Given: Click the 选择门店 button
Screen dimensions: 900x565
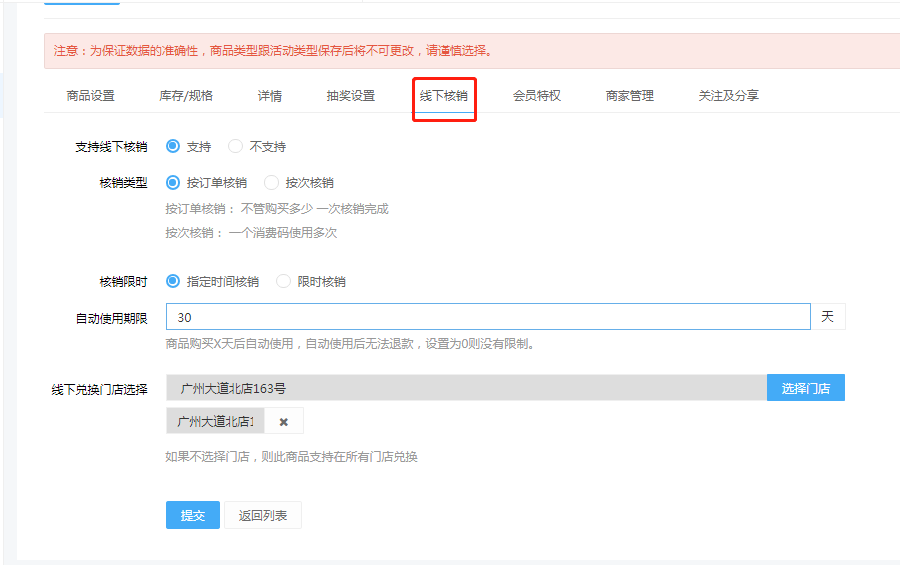Looking at the screenshot, I should pyautogui.click(x=805, y=388).
